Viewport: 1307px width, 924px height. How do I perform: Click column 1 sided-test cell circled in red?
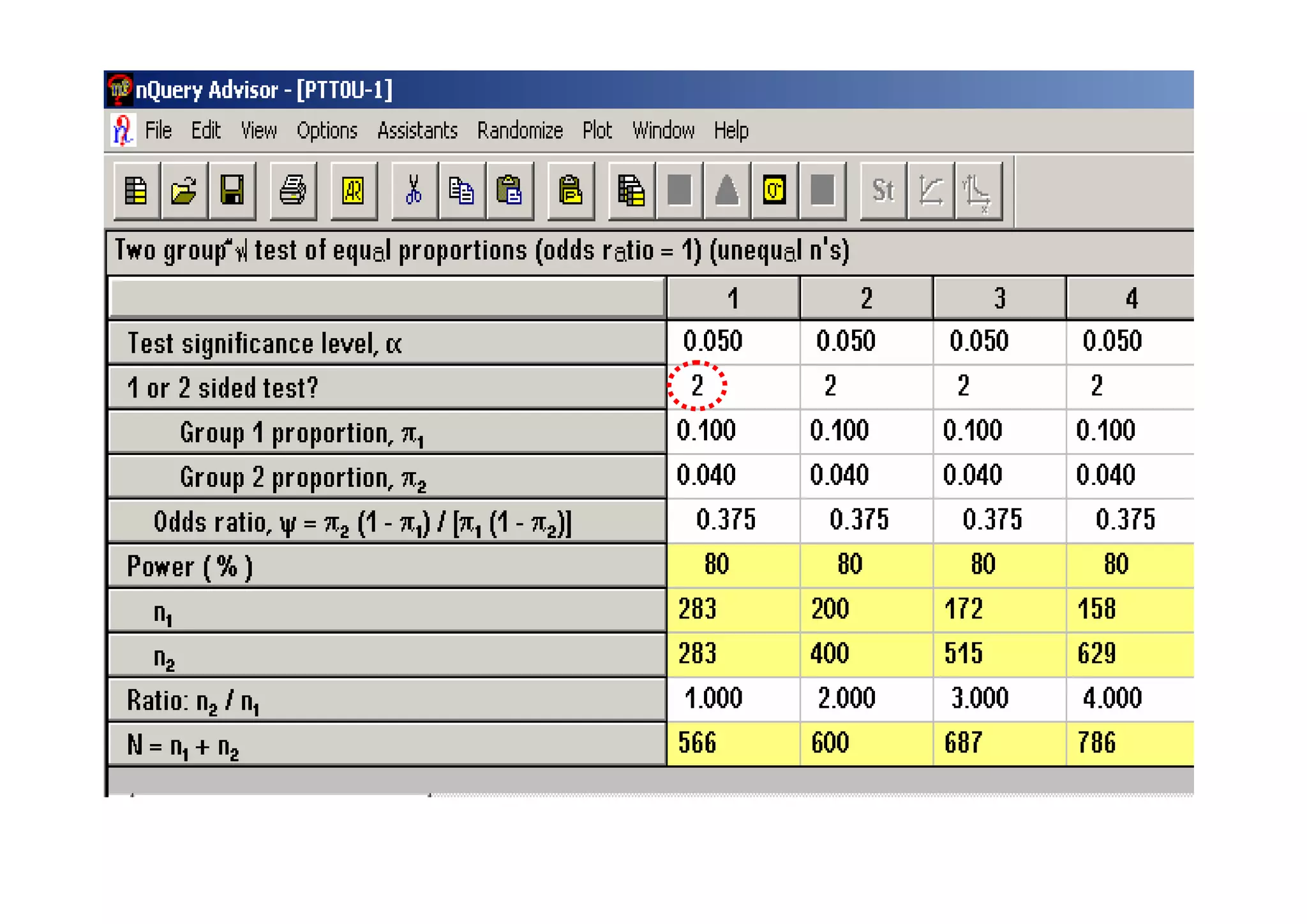point(697,385)
